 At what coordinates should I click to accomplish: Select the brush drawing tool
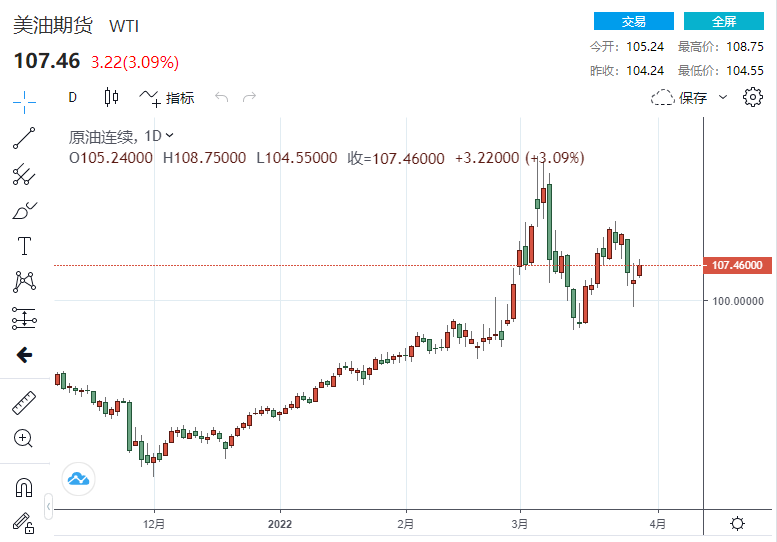[x=24, y=210]
